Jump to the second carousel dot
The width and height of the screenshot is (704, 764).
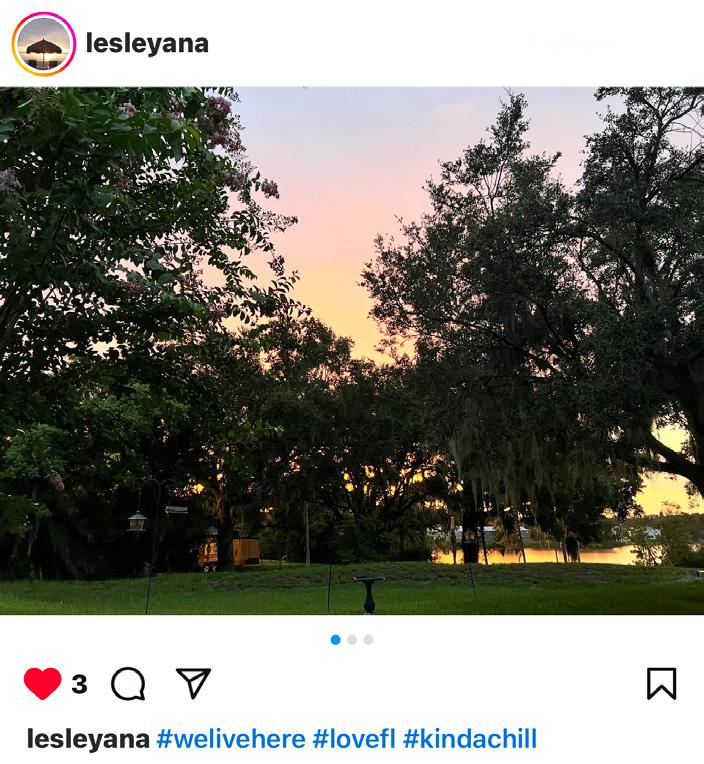coord(352,640)
